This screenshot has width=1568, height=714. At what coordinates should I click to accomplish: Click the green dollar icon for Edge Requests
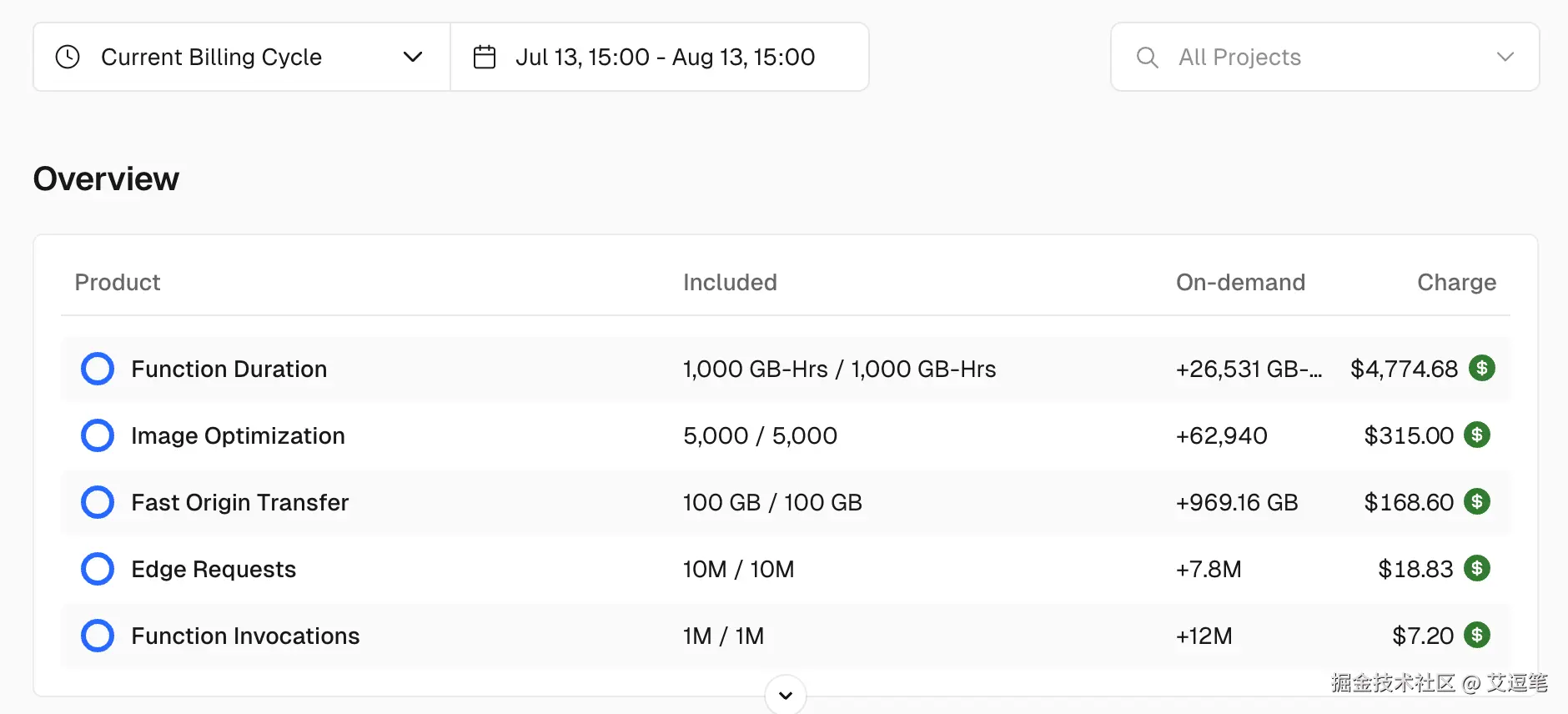point(1477,568)
